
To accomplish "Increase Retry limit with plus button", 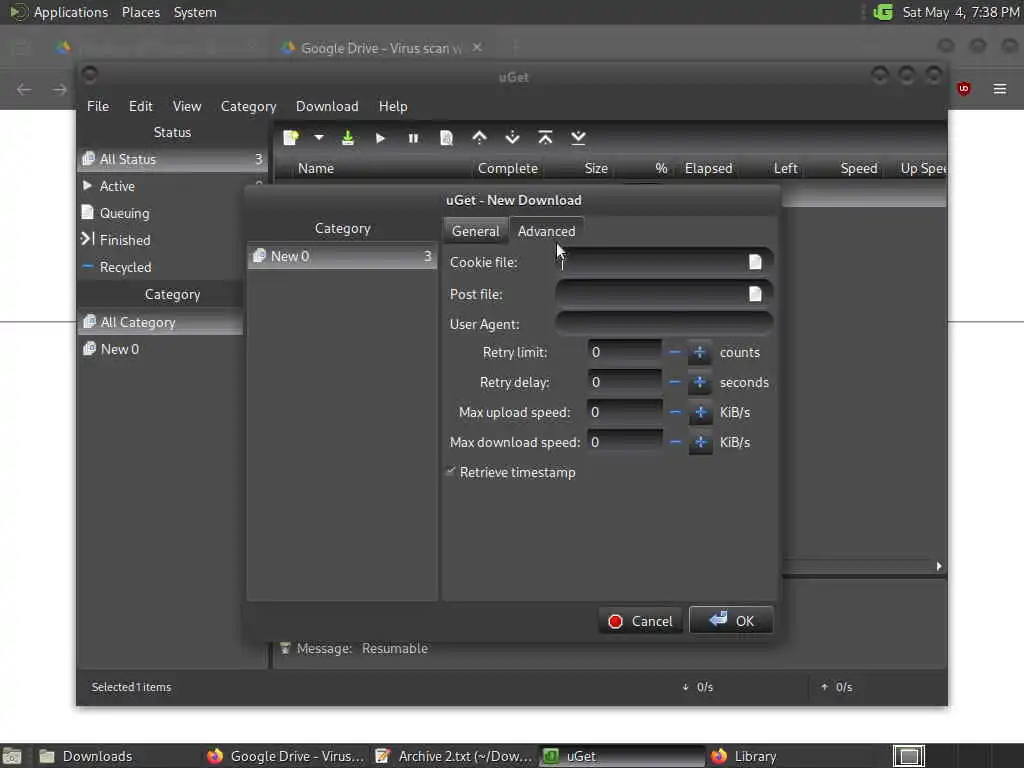I will tap(699, 353).
